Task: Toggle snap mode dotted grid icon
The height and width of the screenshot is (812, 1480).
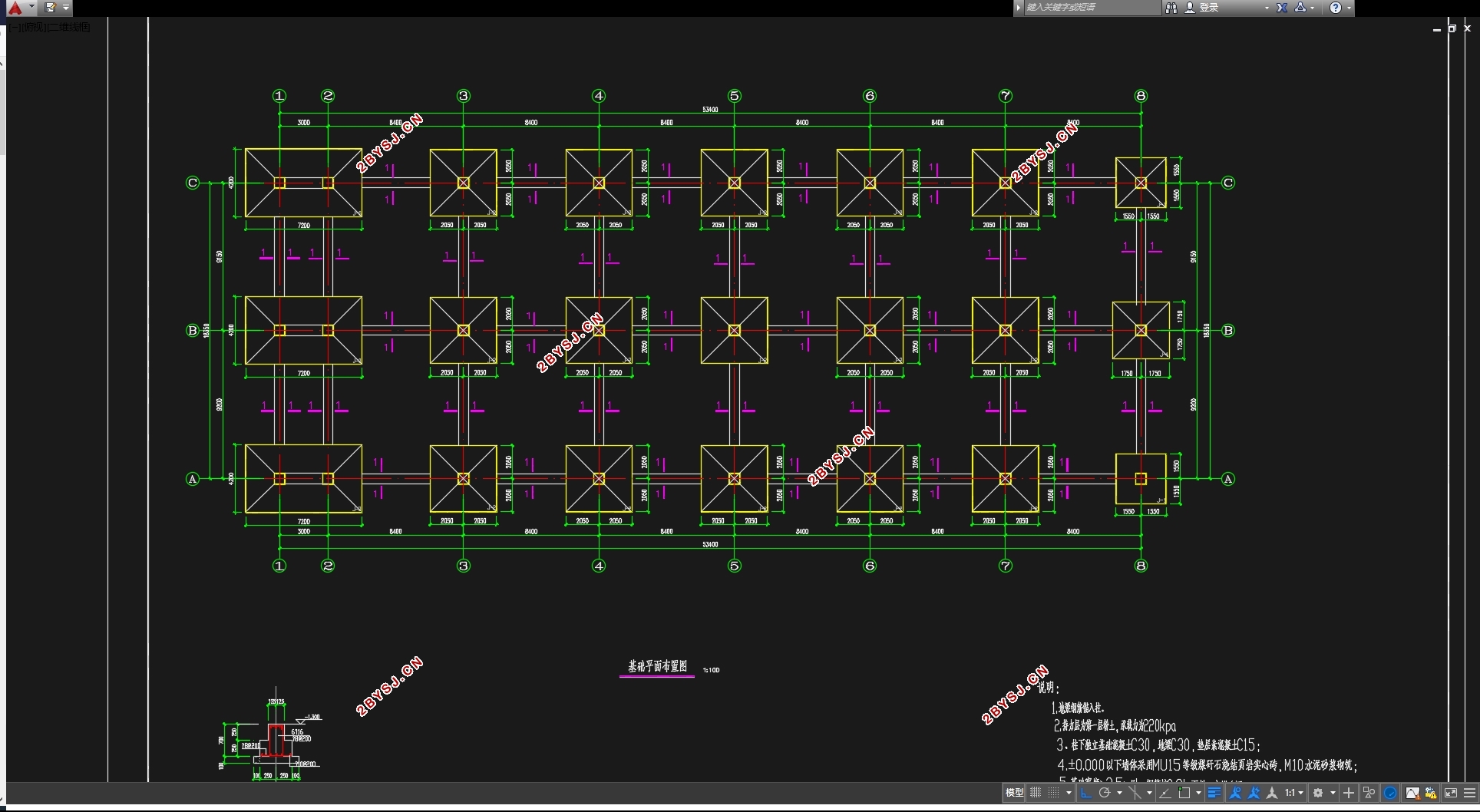Action: click(1054, 793)
